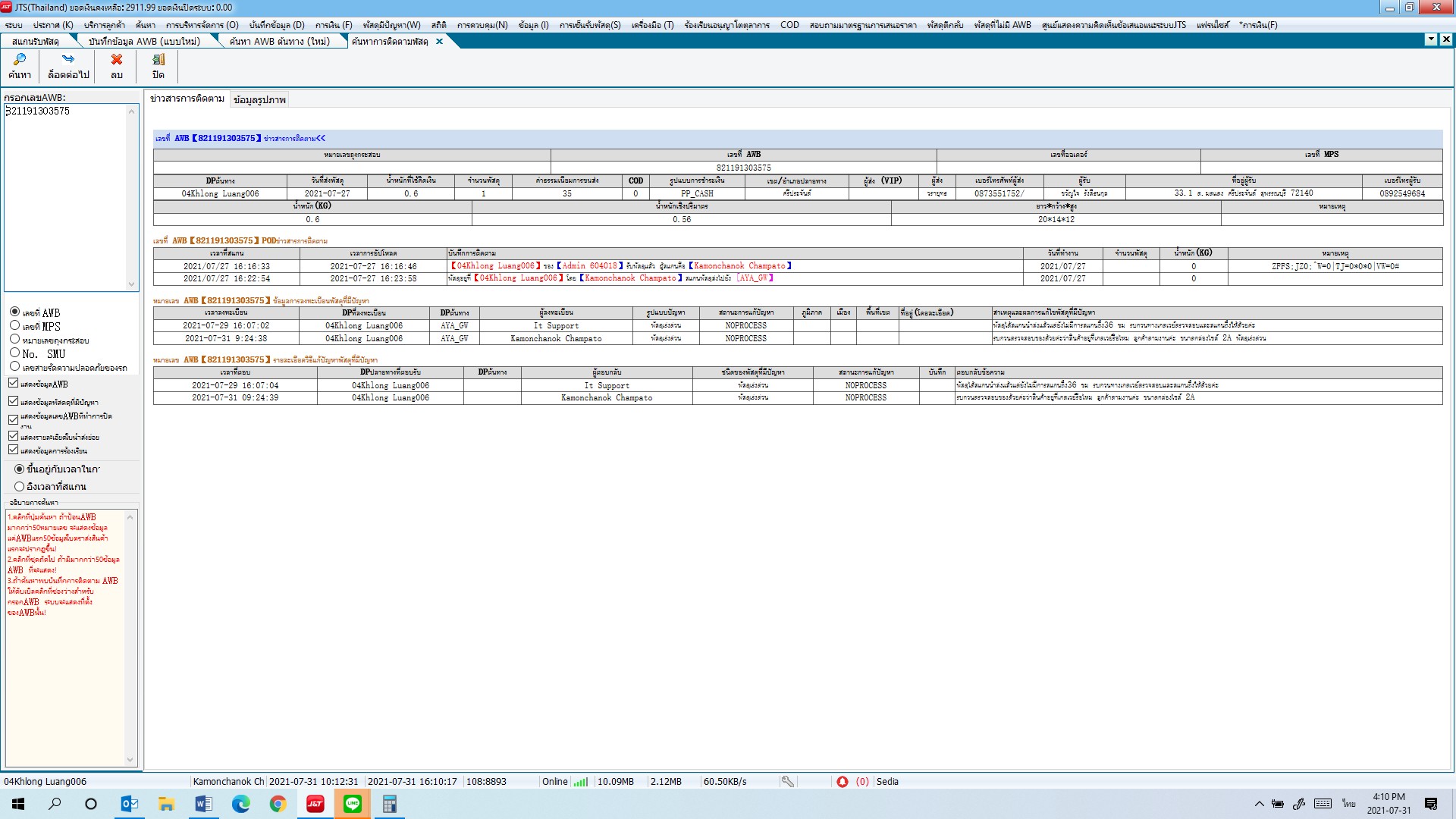The height and width of the screenshot is (819, 1456).
Task: Switch to the ข้อมูลรูปภาพ tab
Action: click(259, 99)
